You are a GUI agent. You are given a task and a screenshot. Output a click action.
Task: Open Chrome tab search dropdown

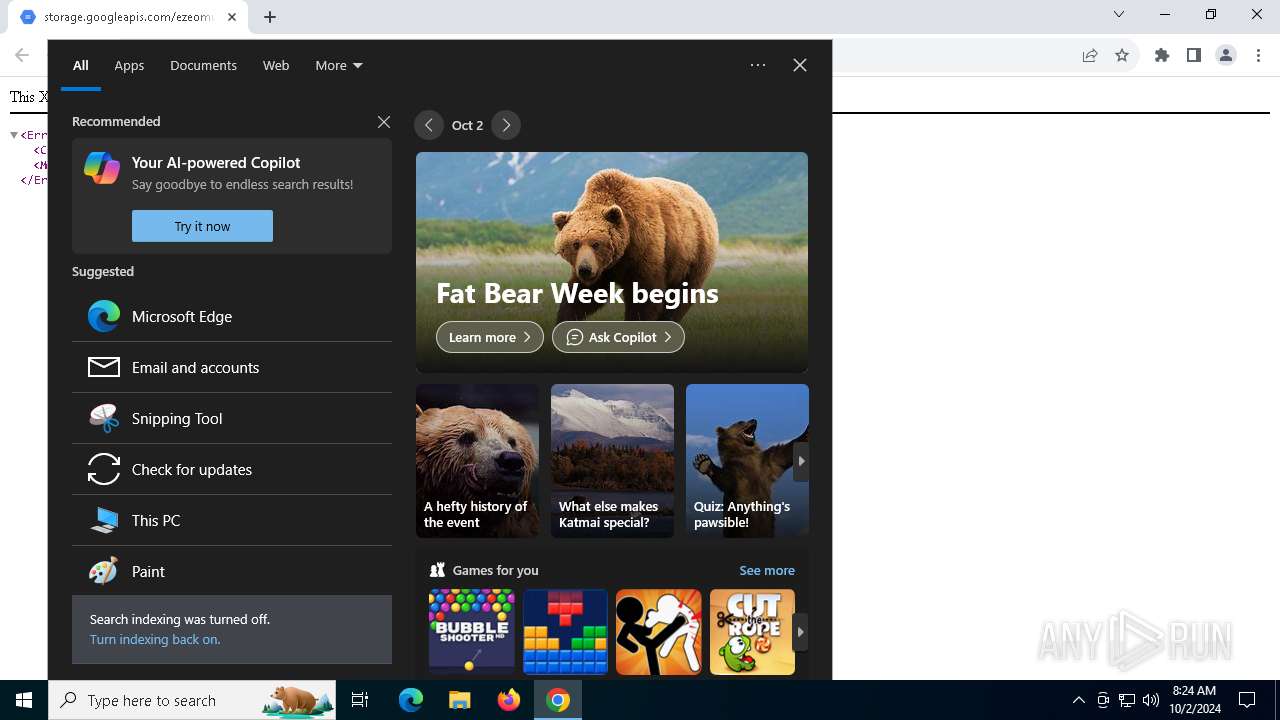coord(1119,14)
